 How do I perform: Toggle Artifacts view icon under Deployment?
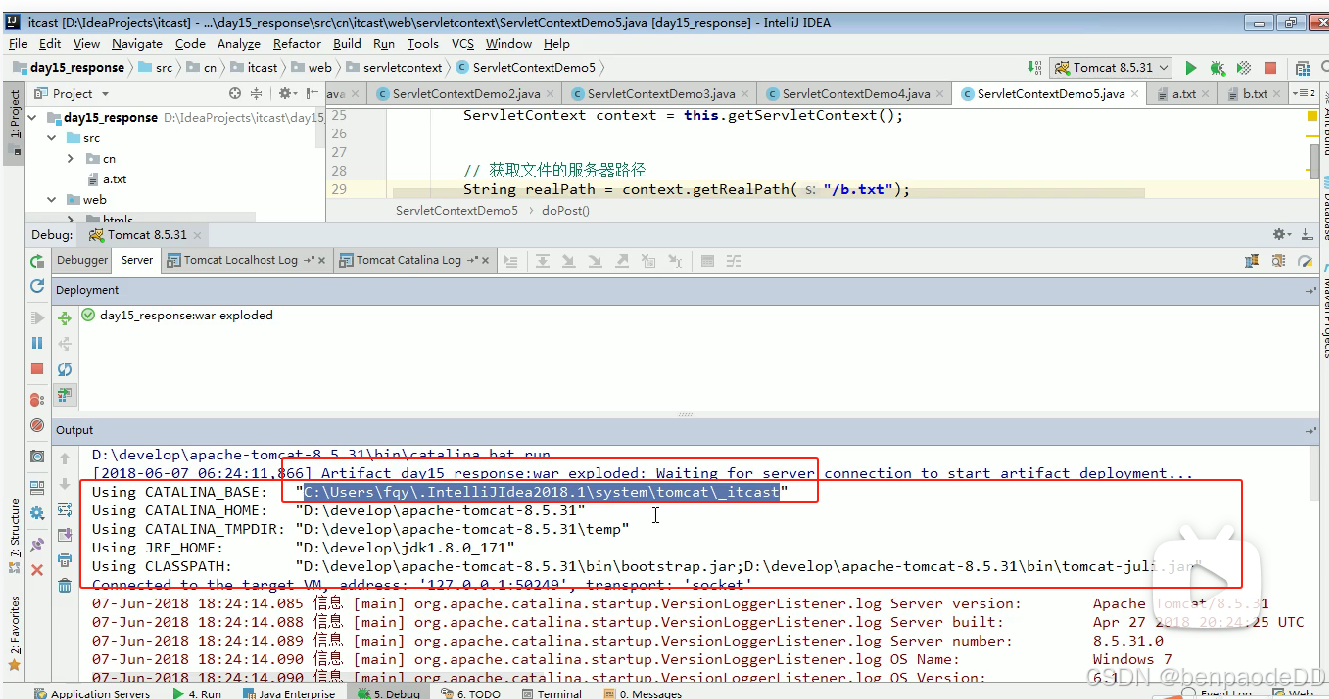[x=65, y=394]
